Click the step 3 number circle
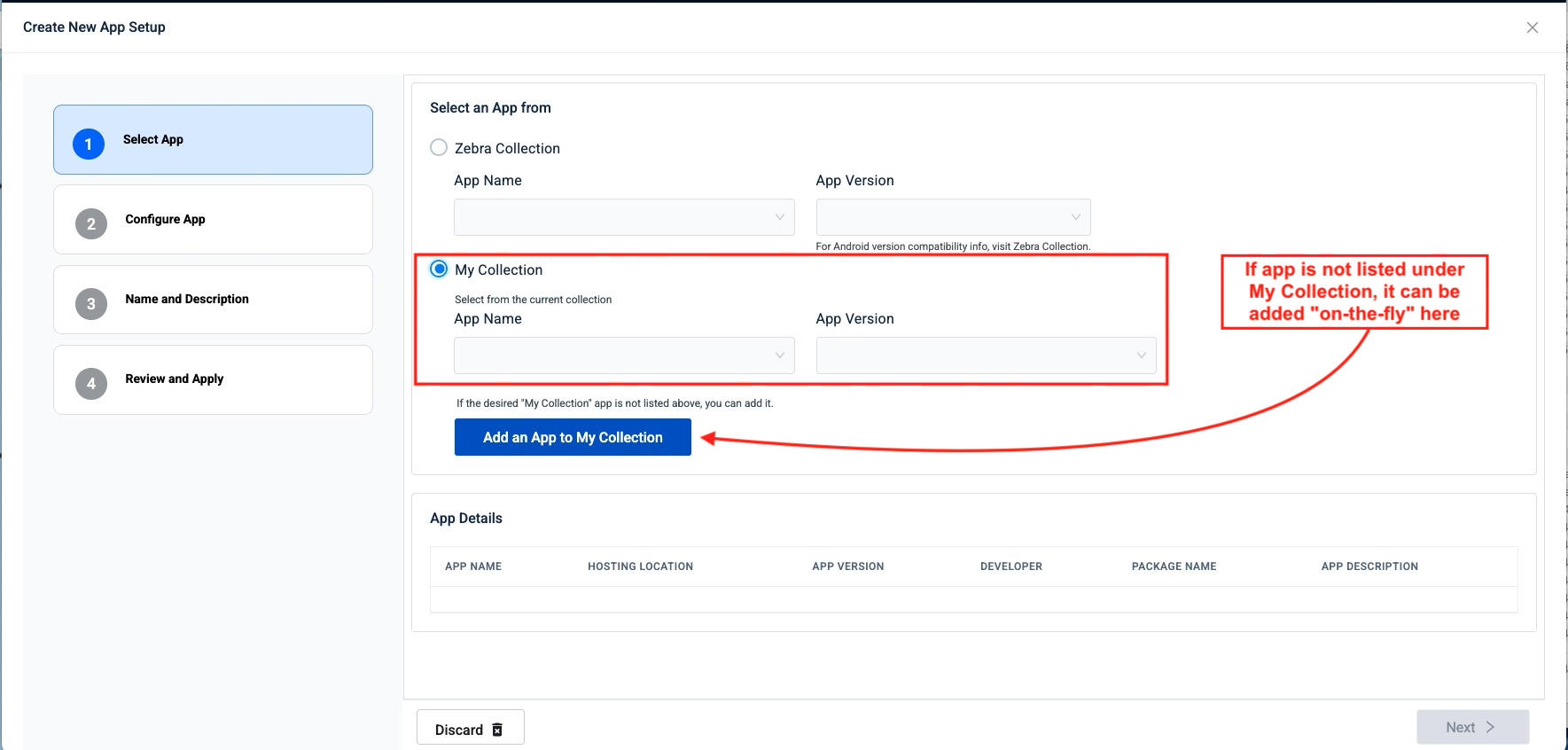Image resolution: width=1568 pixels, height=750 pixels. click(91, 303)
